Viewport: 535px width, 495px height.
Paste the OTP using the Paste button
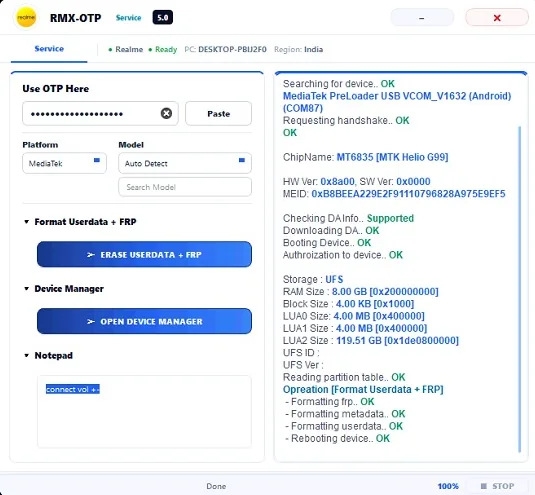click(x=218, y=114)
